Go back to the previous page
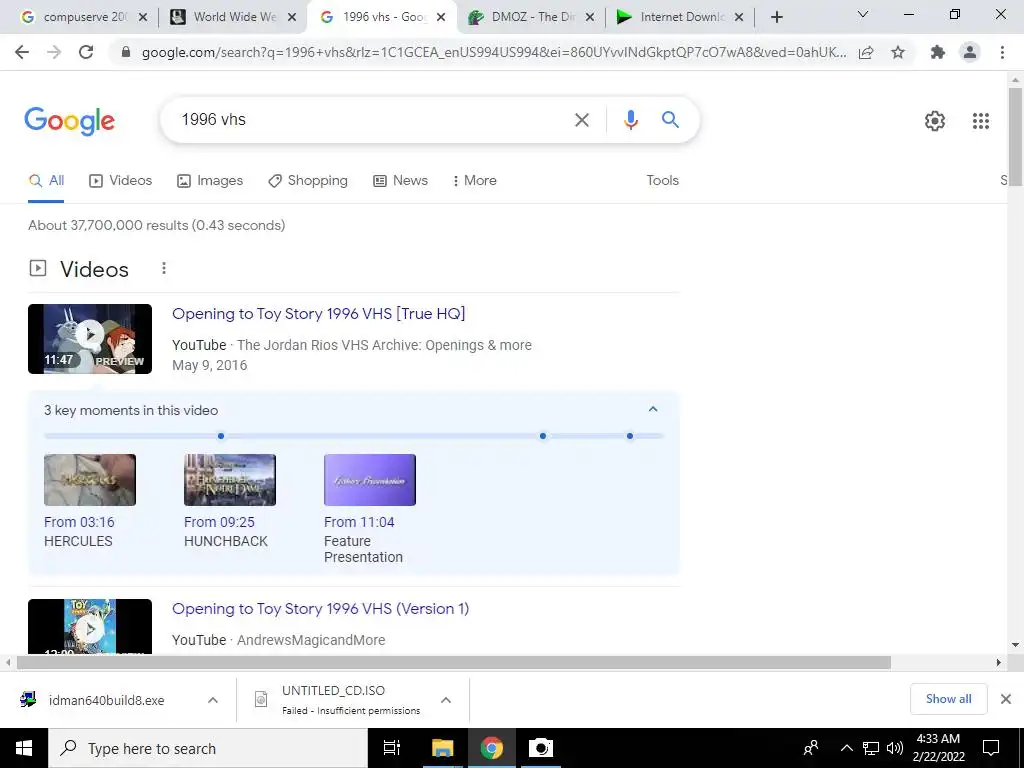Screen dimensions: 1024x768 click(22, 52)
